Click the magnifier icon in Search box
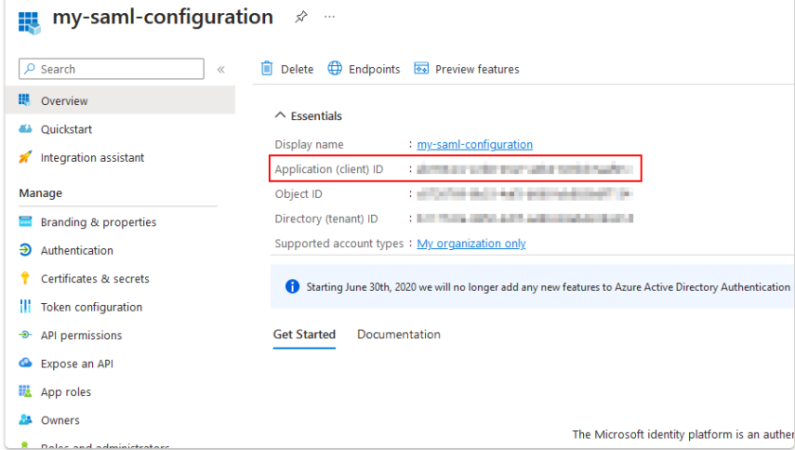Screen dimensions: 795x450 point(30,68)
